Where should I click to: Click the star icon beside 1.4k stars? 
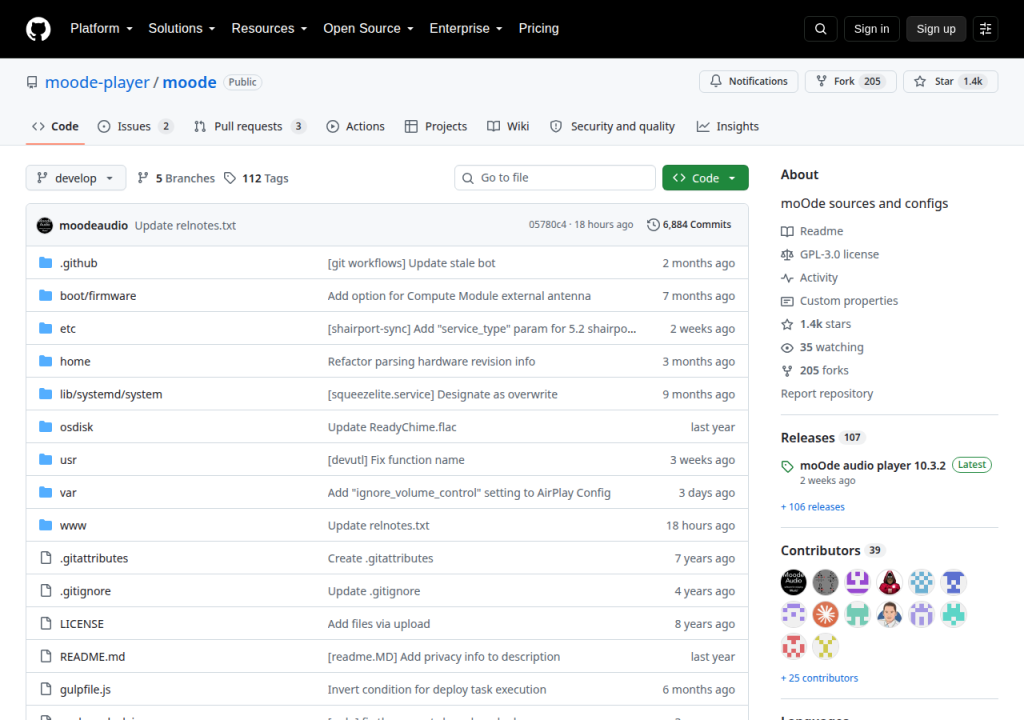tap(787, 324)
